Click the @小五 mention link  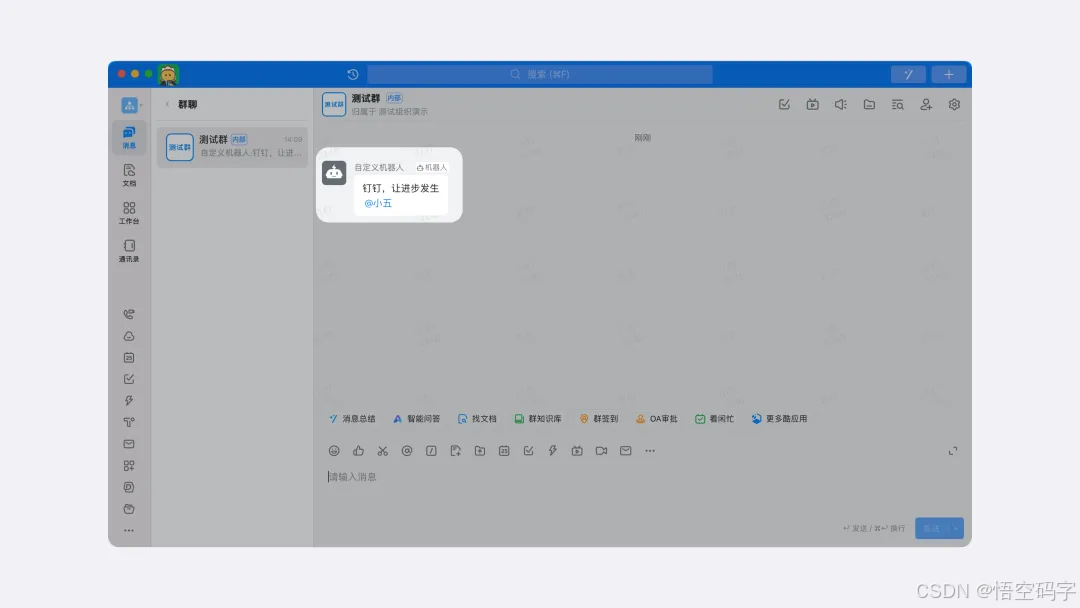(378, 203)
